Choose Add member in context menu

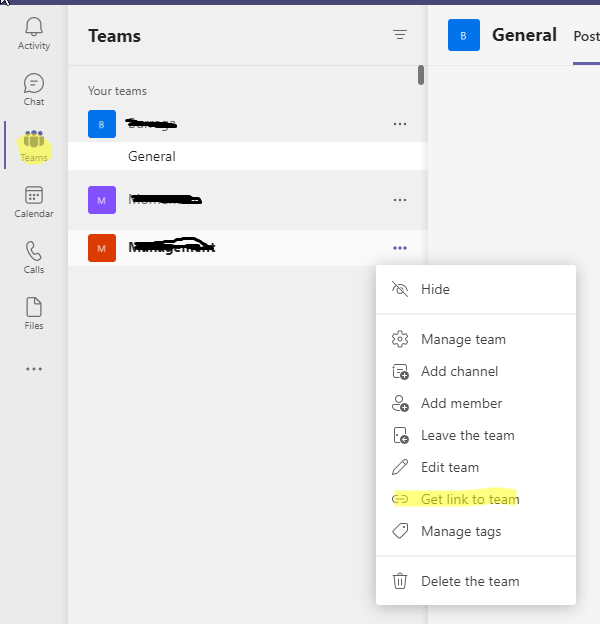click(476, 403)
